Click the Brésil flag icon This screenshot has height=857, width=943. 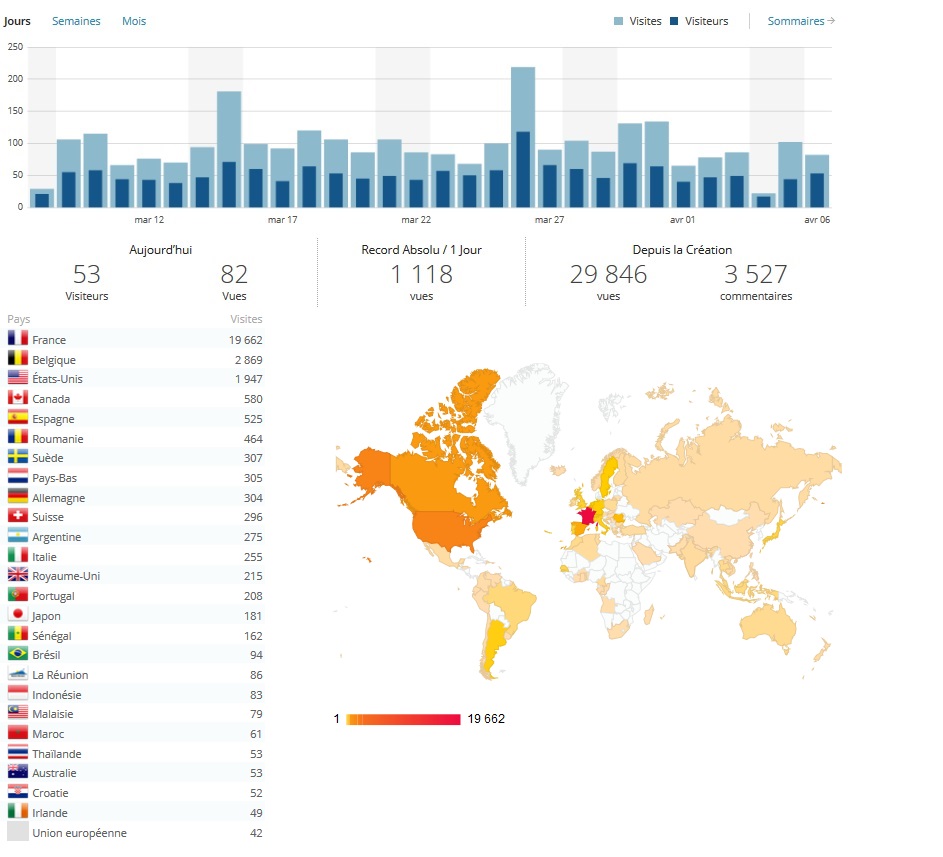(x=18, y=655)
